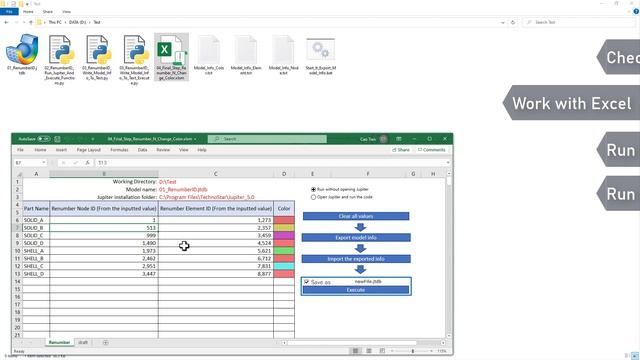Select 'Open Jupiter and run the code' option
The width and height of the screenshot is (640, 360).
313,197
